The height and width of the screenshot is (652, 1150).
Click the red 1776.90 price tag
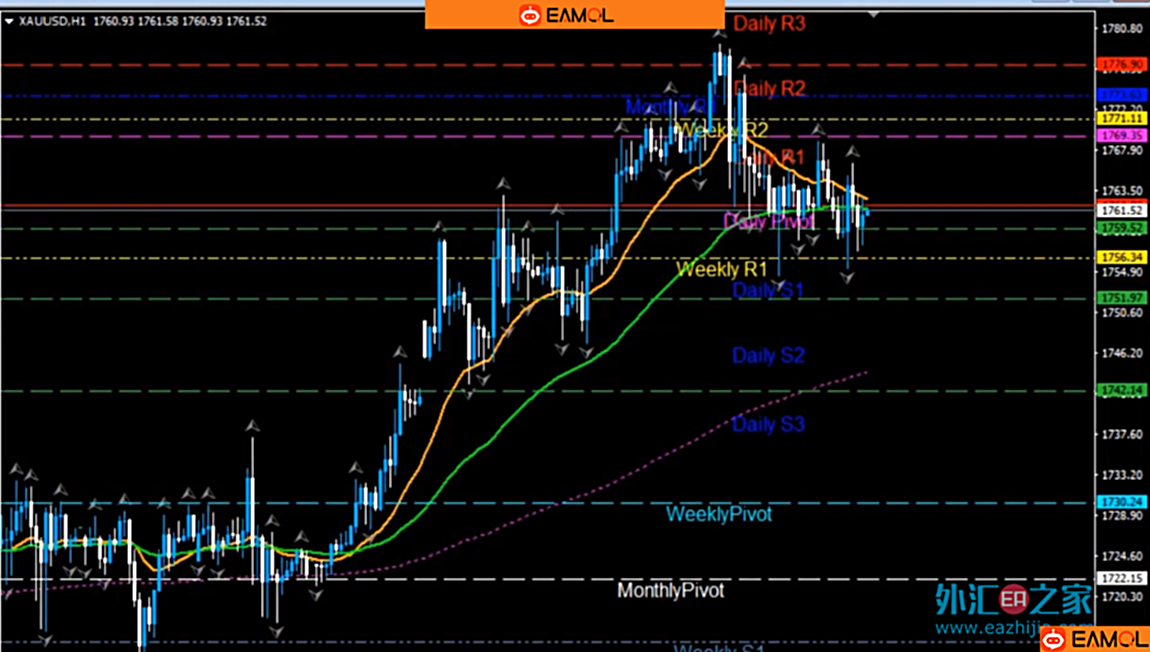tap(1121, 65)
